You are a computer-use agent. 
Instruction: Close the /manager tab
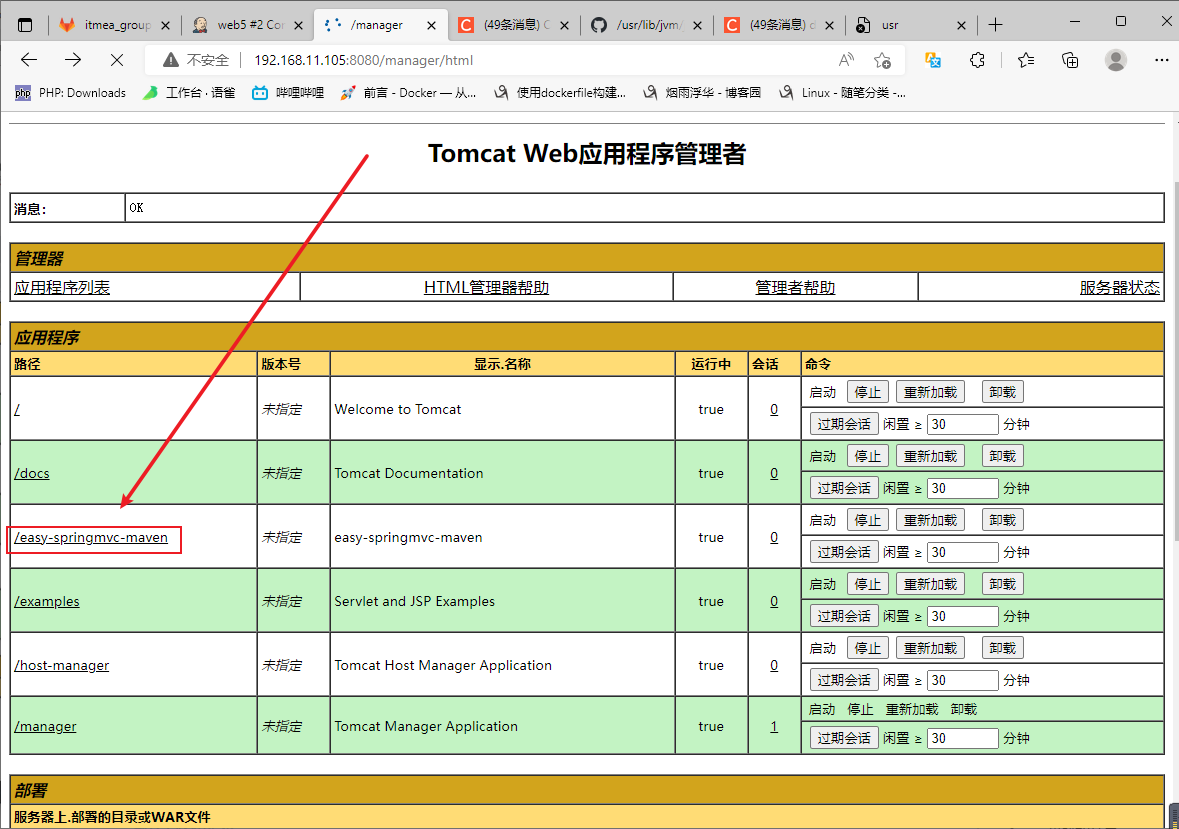point(432,25)
